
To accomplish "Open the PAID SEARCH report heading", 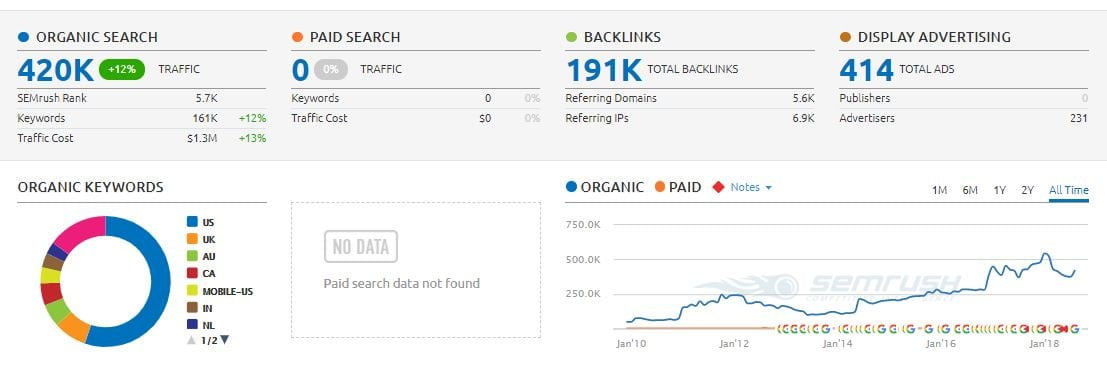I will [x=355, y=37].
